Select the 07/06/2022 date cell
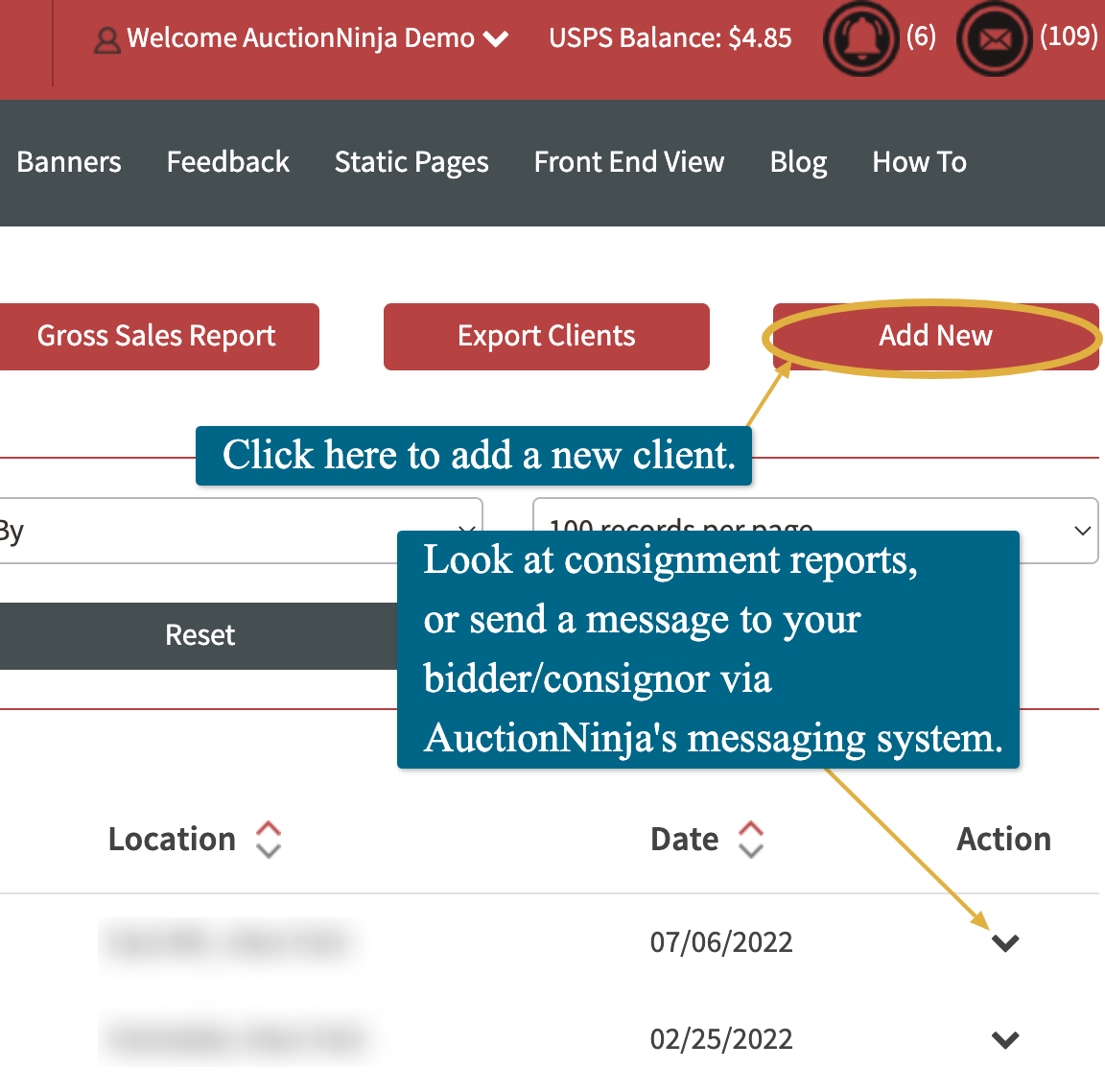The image size is (1105, 1092). click(x=721, y=942)
